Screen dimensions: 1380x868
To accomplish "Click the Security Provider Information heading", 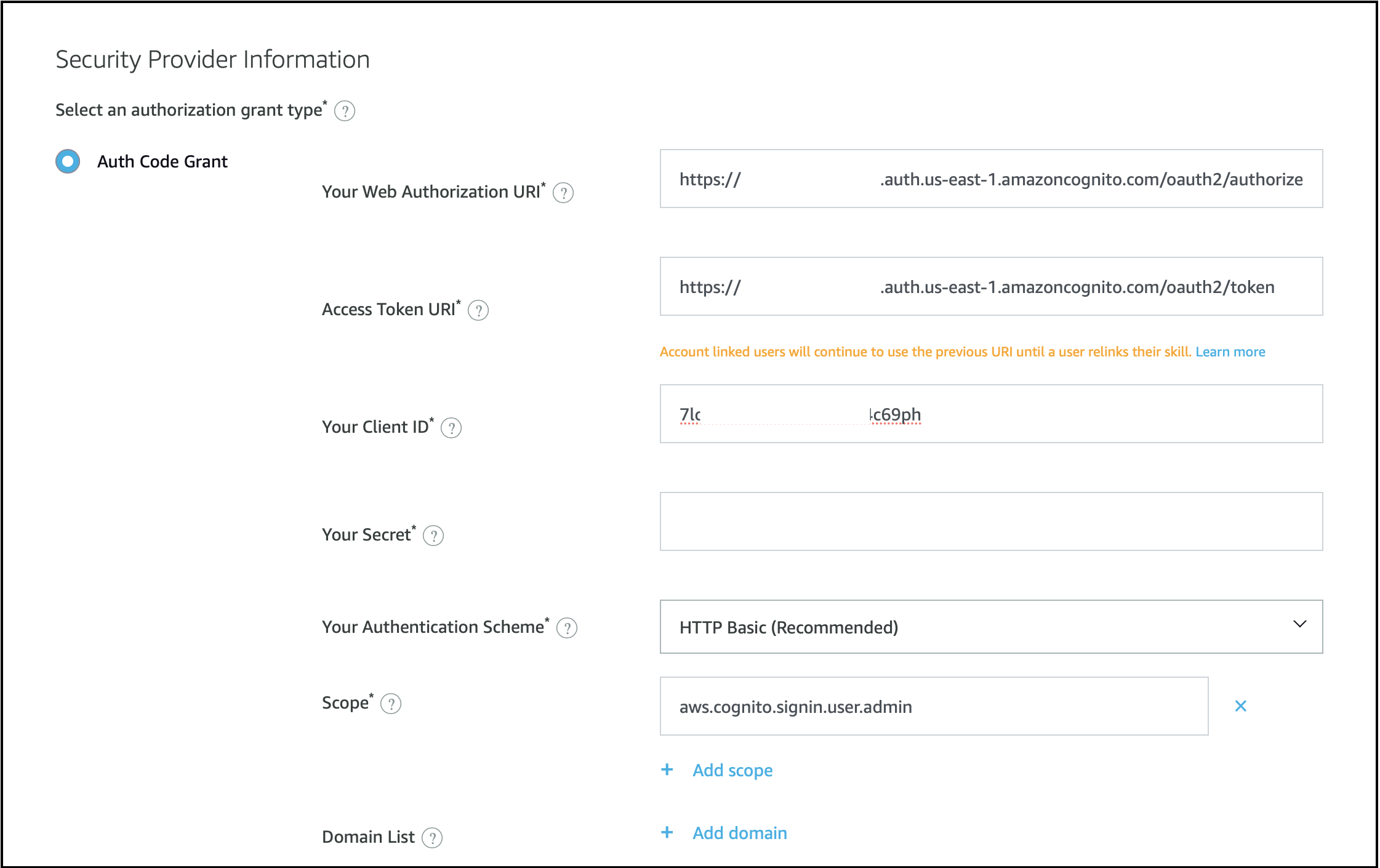I will pos(212,60).
